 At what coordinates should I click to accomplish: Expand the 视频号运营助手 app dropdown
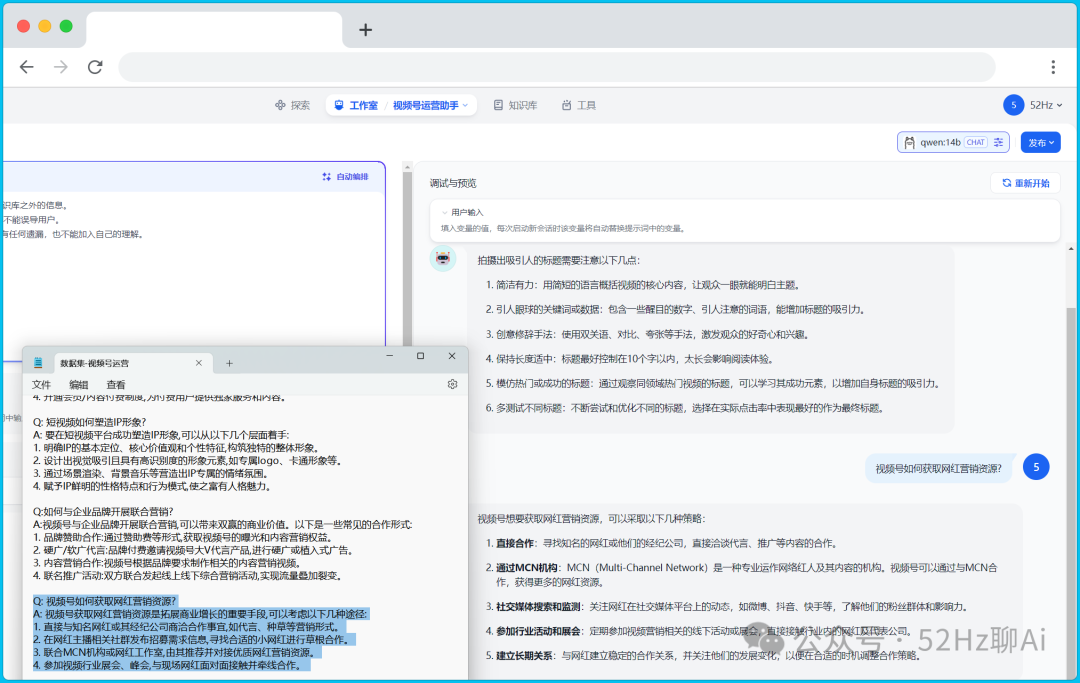click(x=430, y=105)
